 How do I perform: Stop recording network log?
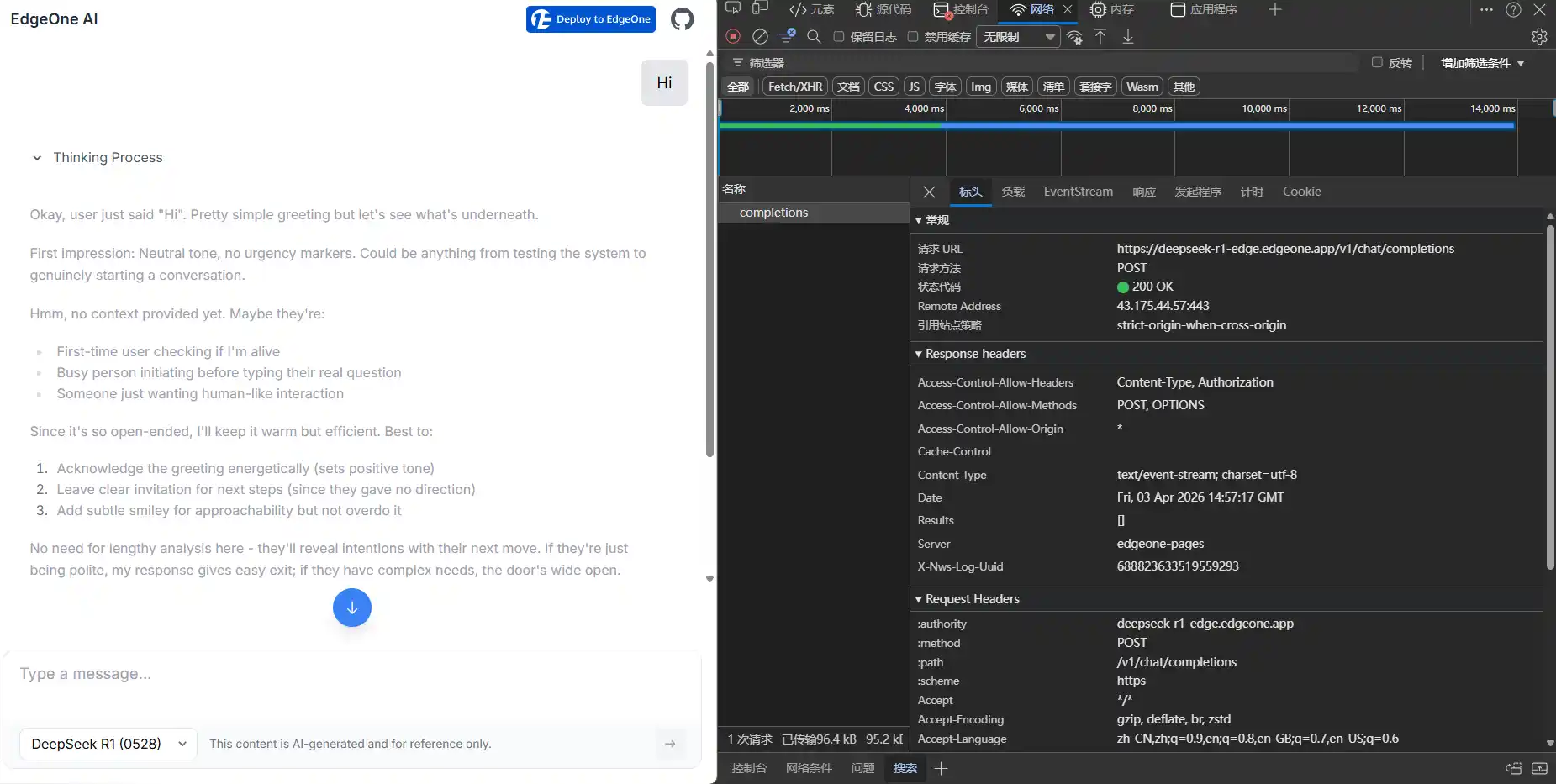(x=733, y=36)
